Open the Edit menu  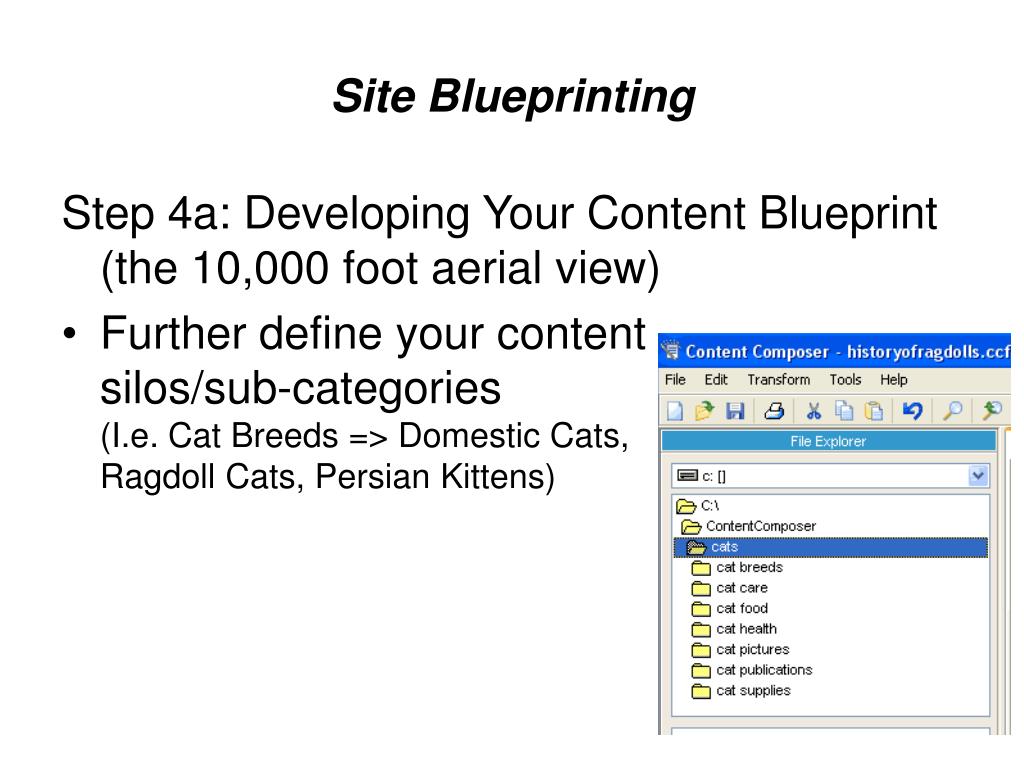tap(716, 379)
